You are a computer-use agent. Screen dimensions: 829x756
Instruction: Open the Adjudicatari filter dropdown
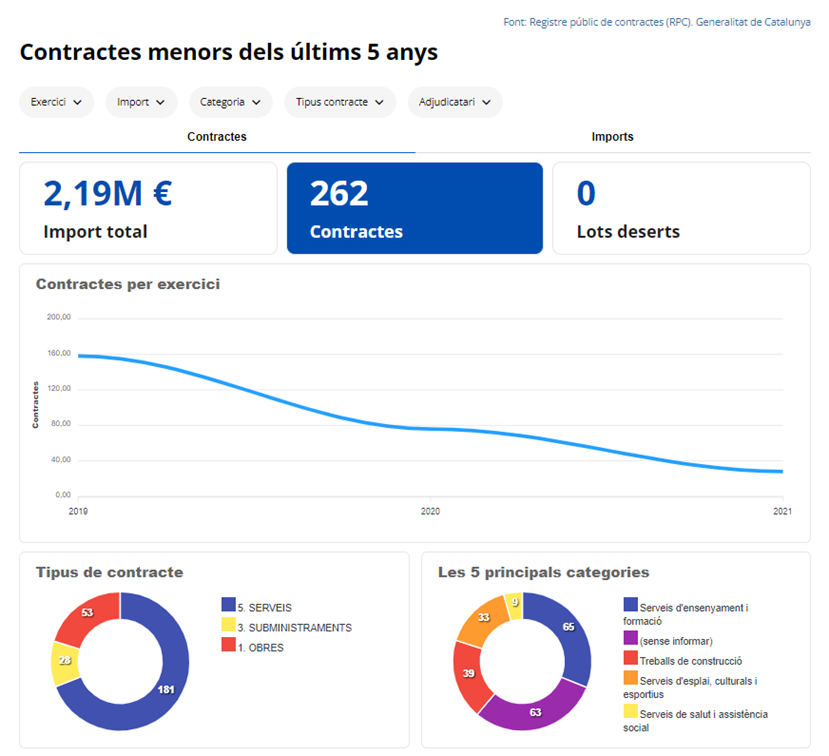click(x=454, y=102)
